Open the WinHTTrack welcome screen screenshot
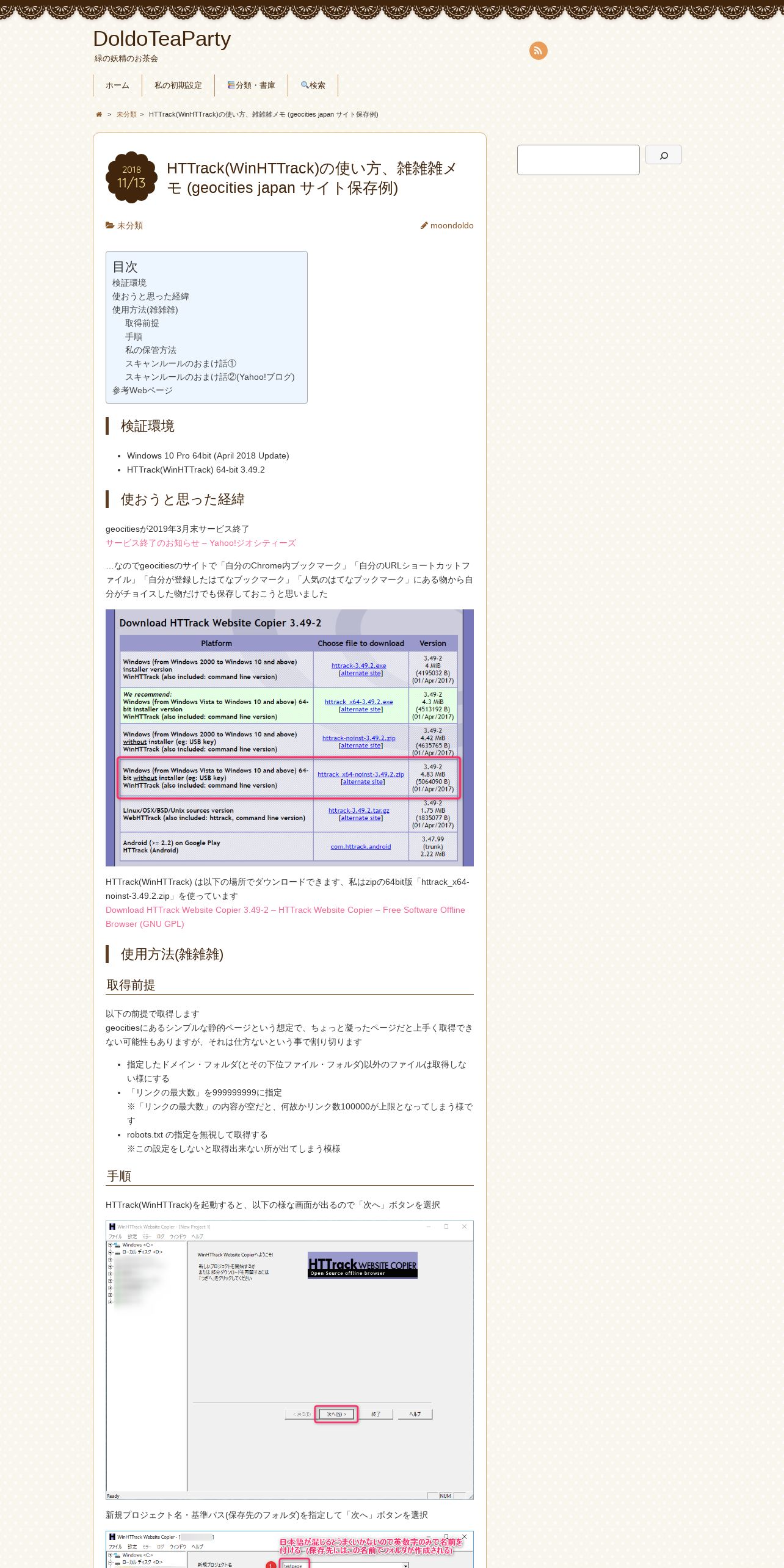Image resolution: width=784 pixels, height=1568 pixels. coord(289,1360)
